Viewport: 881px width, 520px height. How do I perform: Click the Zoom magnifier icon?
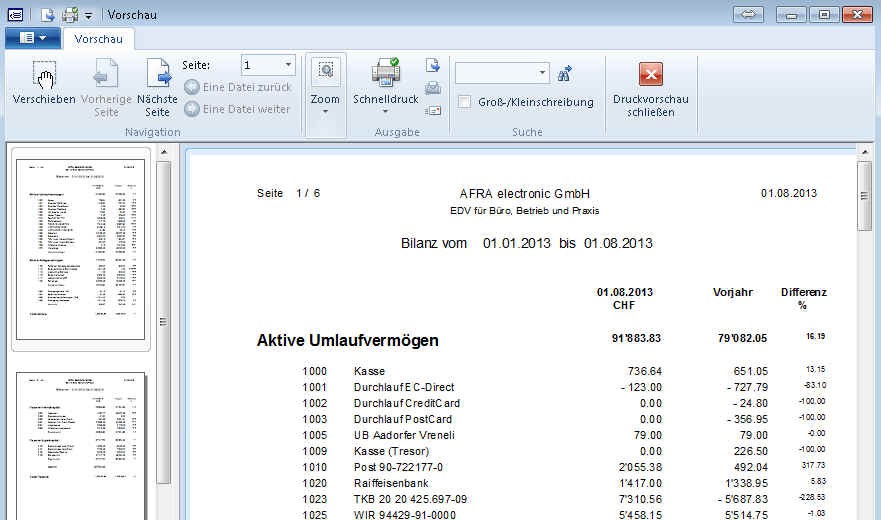pos(325,70)
